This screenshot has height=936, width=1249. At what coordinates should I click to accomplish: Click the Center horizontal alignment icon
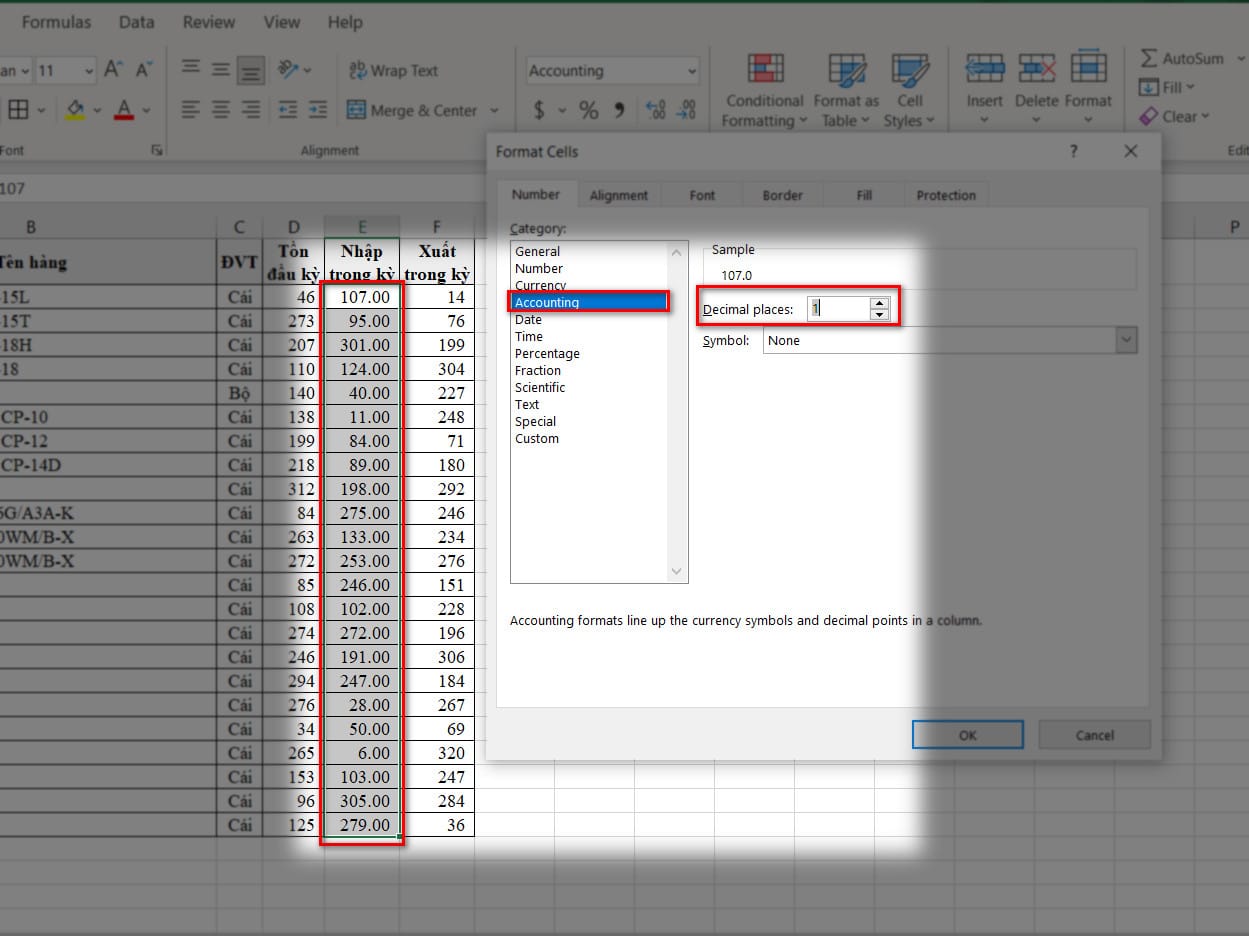point(220,109)
